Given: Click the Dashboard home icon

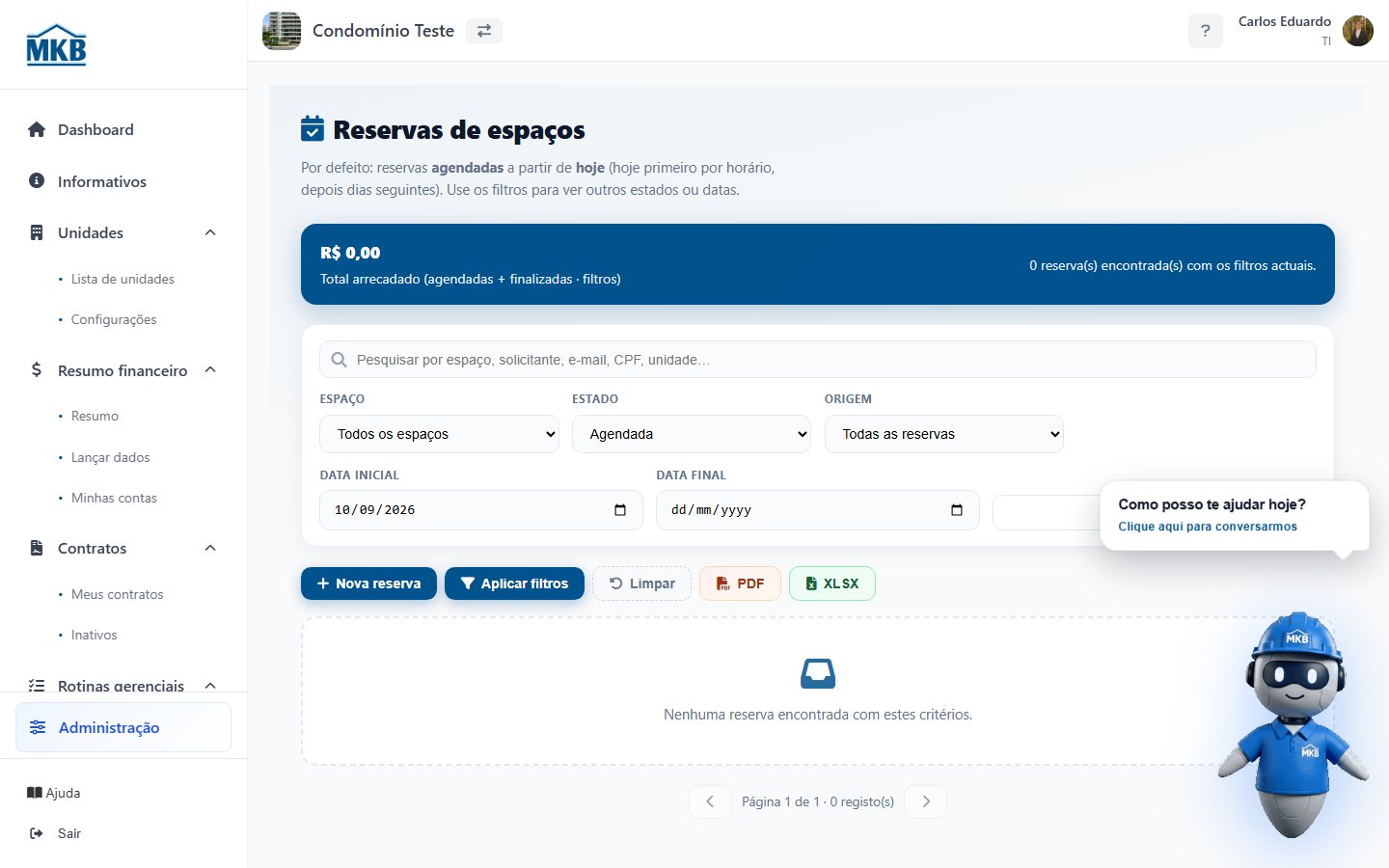Looking at the screenshot, I should pos(37,129).
